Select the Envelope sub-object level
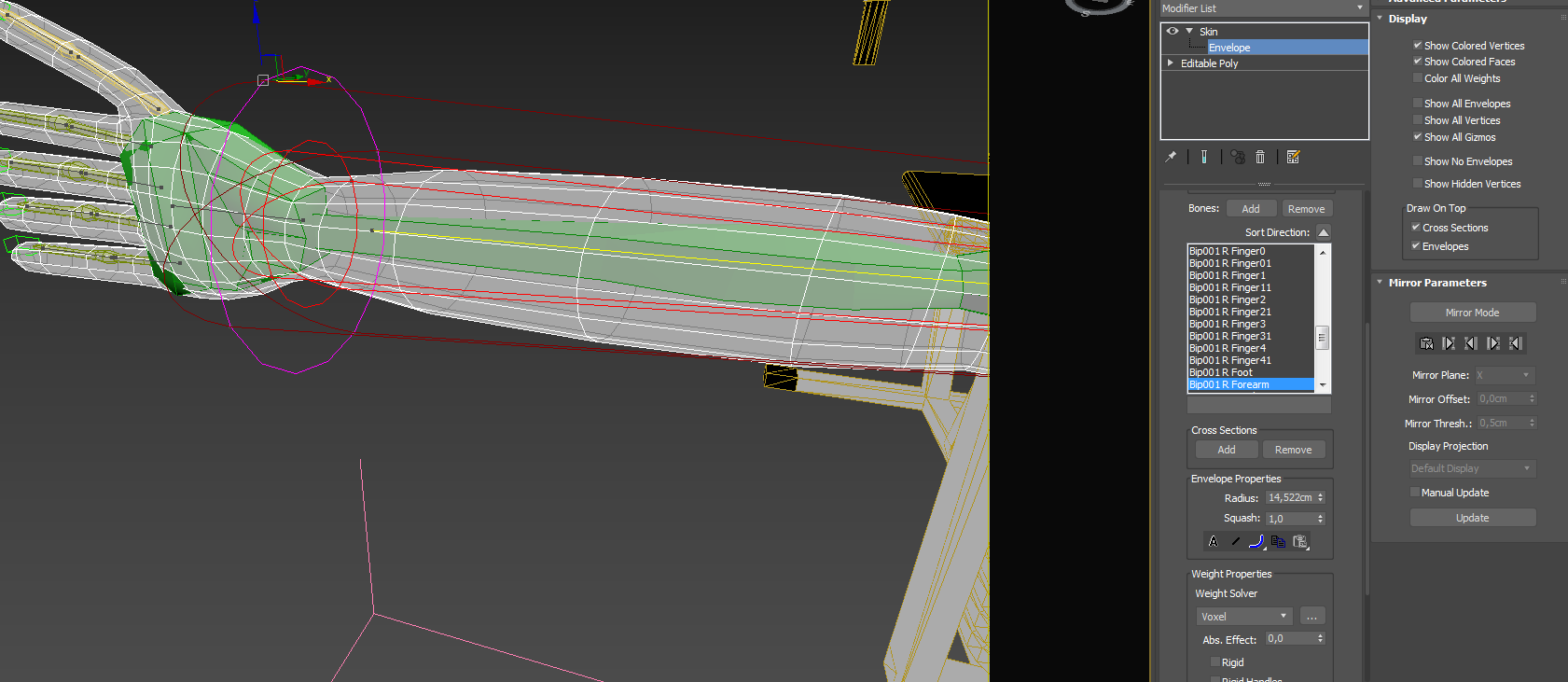Viewport: 1568px width, 682px height. pos(1287,48)
